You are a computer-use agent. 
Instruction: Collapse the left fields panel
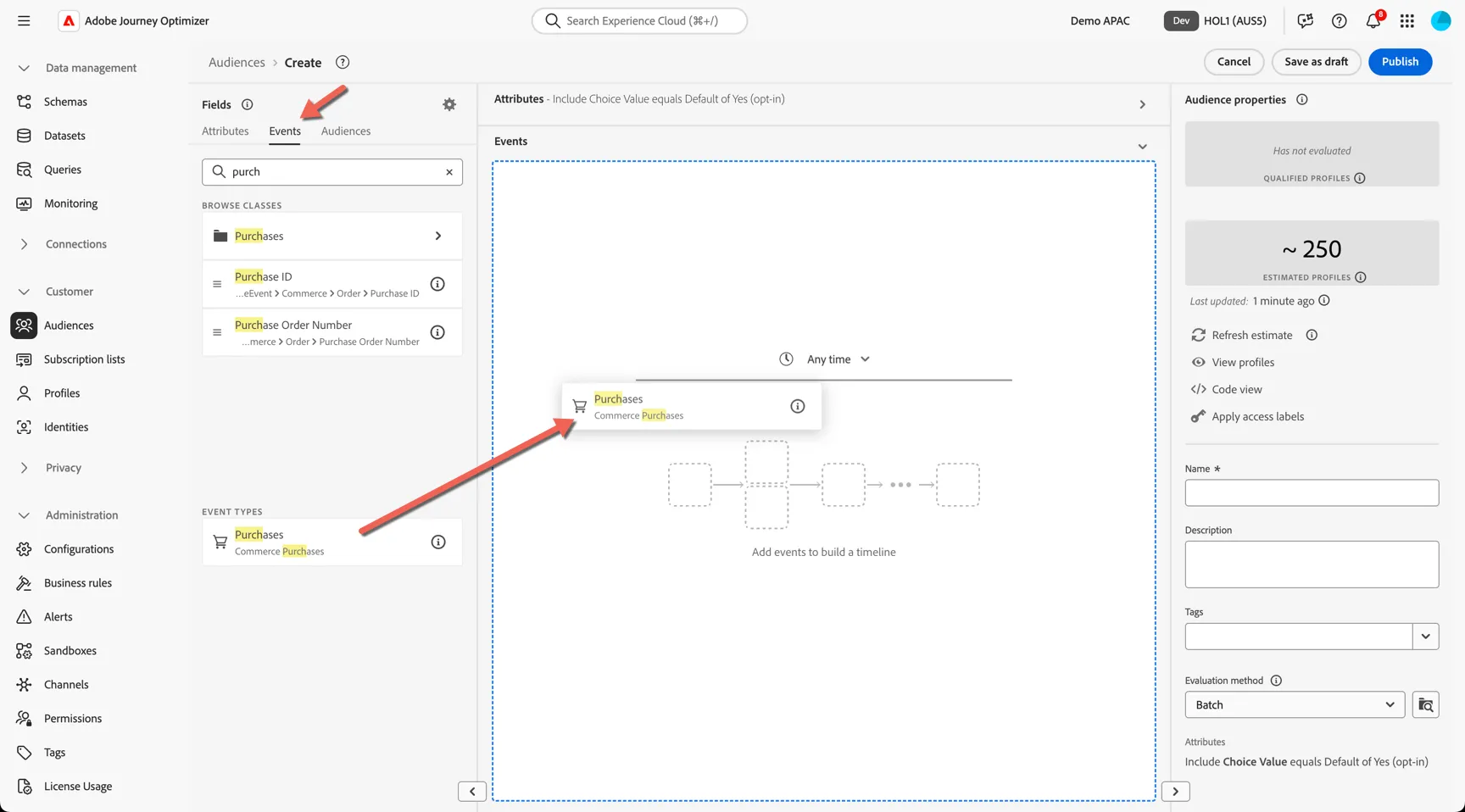472,791
